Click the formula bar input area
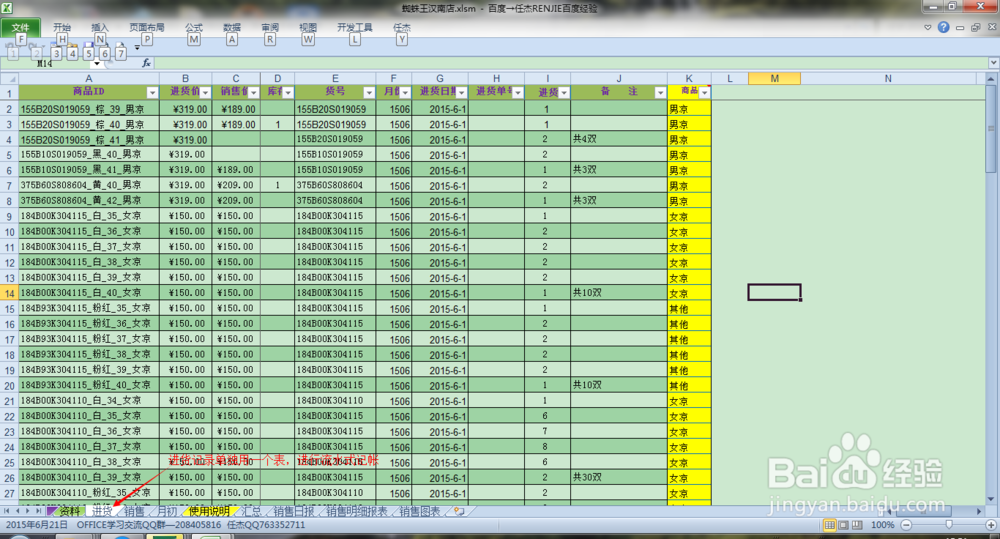The height and width of the screenshot is (539, 1000). point(571,63)
